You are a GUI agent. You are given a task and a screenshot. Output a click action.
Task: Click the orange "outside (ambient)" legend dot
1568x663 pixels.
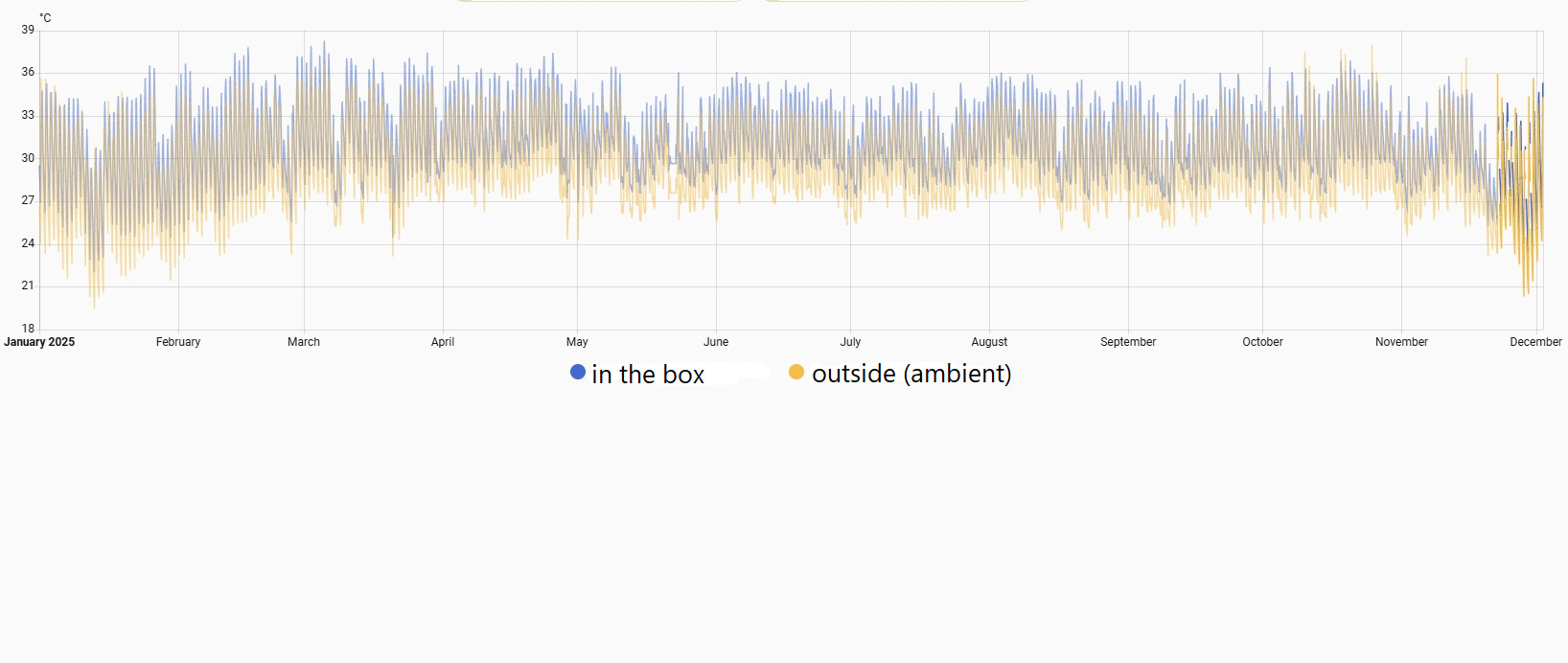tap(796, 372)
